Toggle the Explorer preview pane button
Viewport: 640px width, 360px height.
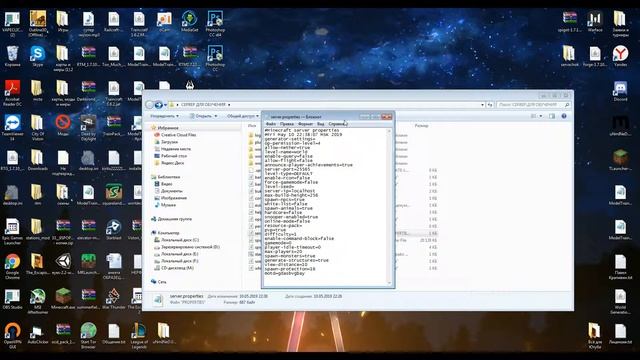552,116
